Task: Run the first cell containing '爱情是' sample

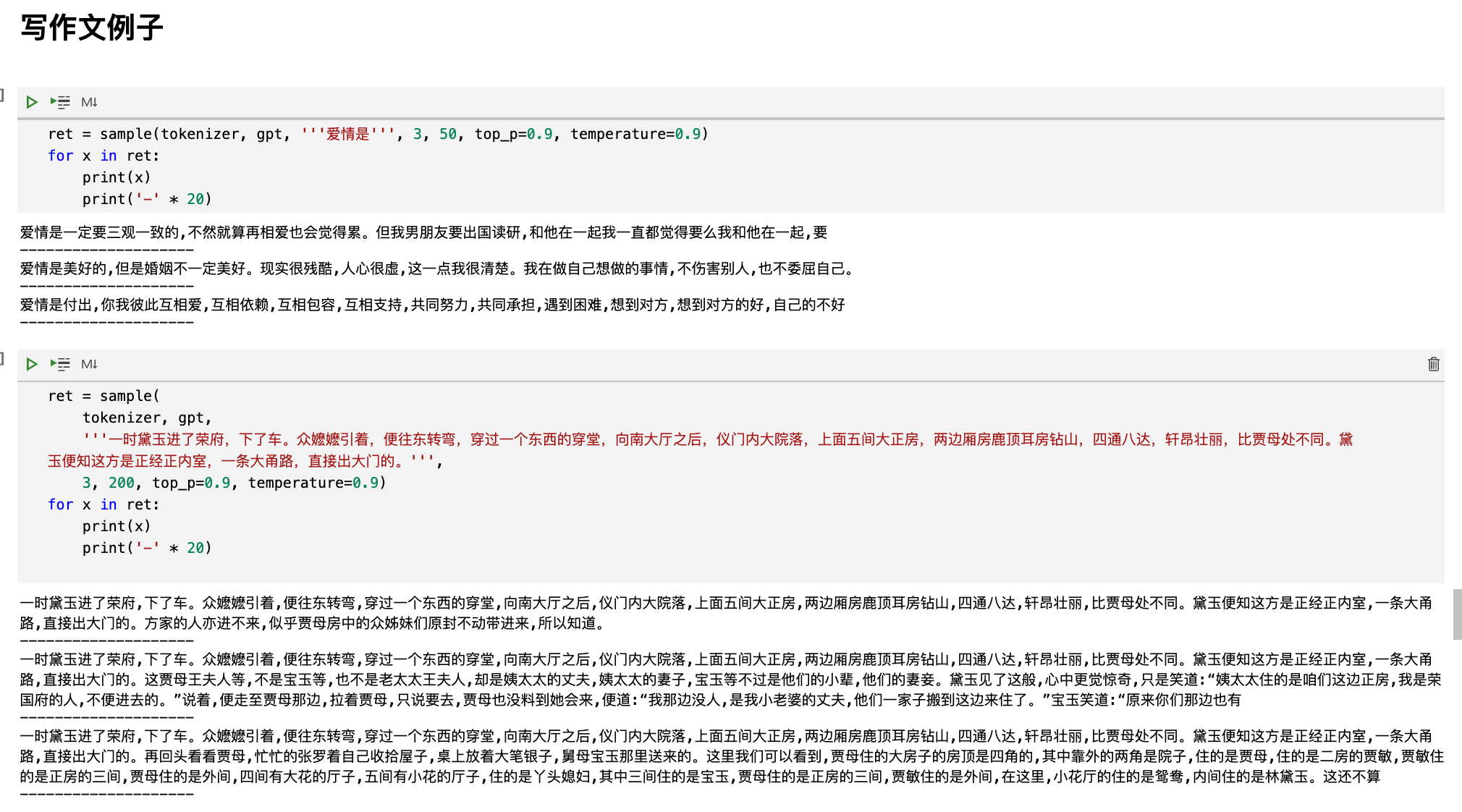Action: pos(32,102)
